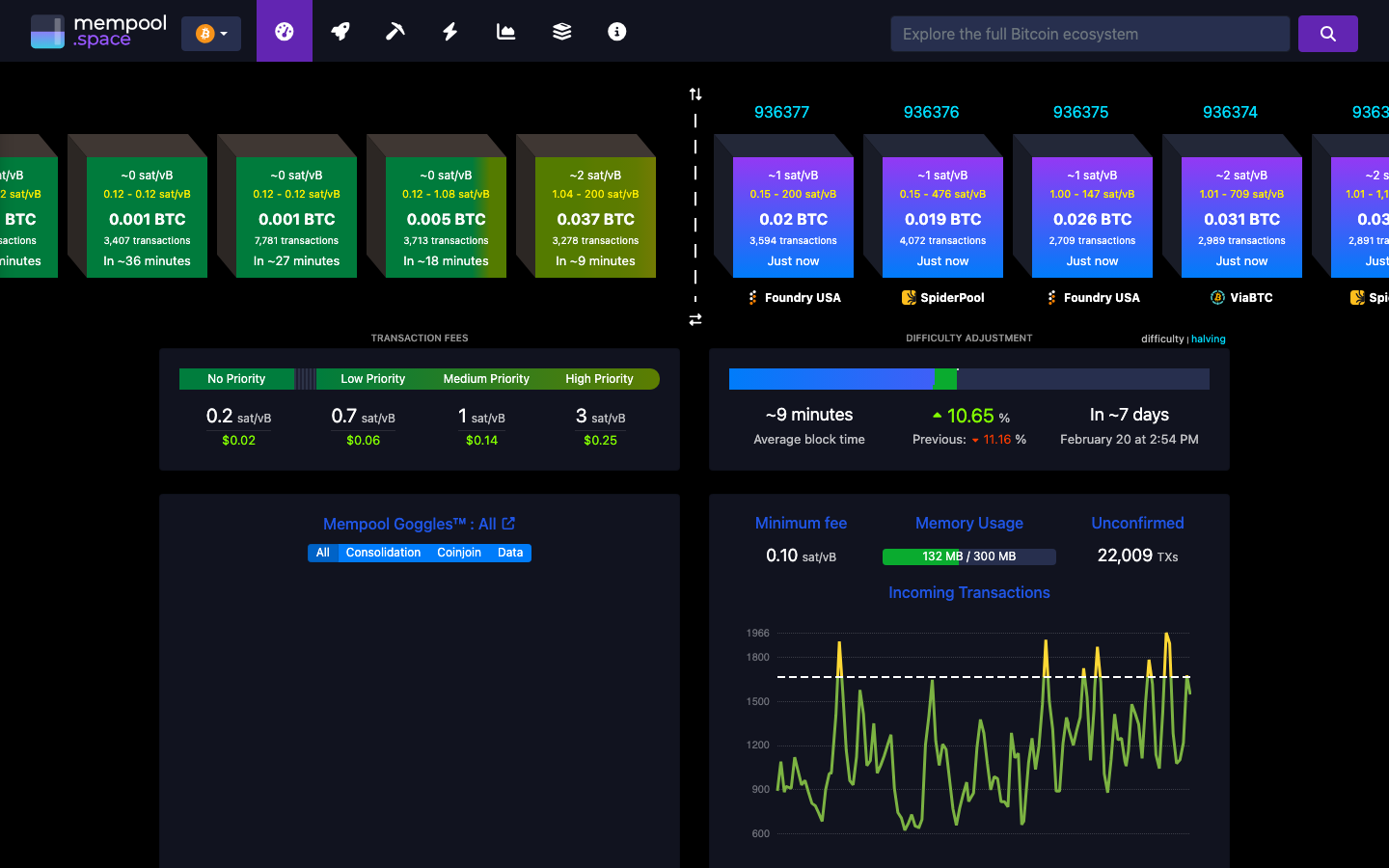This screenshot has height=868, width=1389.
Task: Select the rocket Accelerator icon
Action: [340, 31]
